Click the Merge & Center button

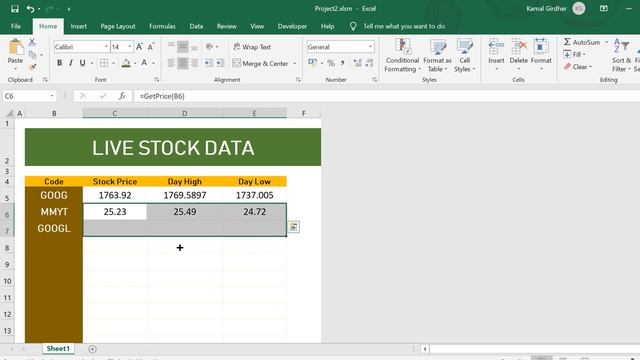tap(260, 63)
